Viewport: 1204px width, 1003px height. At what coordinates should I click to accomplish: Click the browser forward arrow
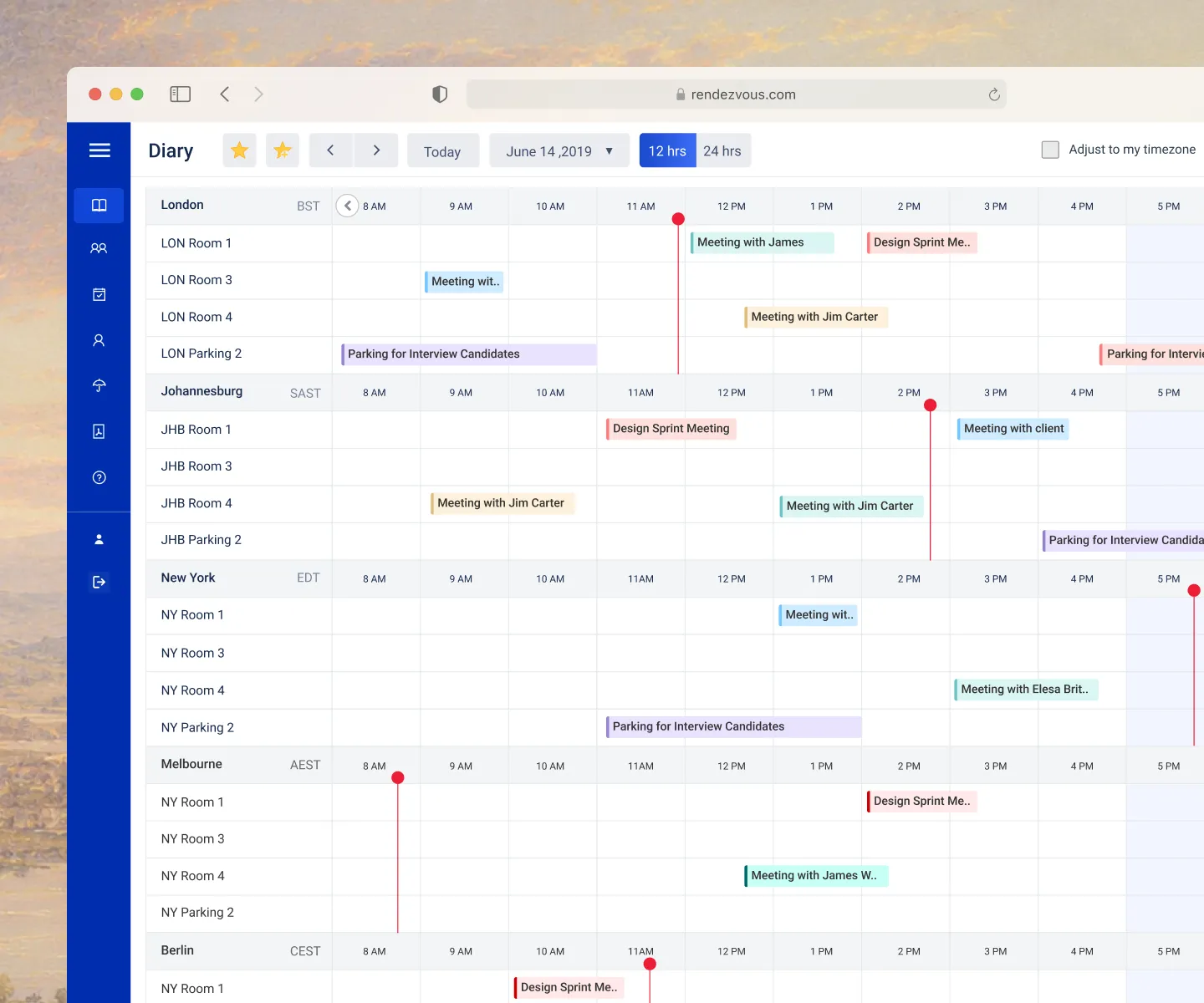pos(258,94)
